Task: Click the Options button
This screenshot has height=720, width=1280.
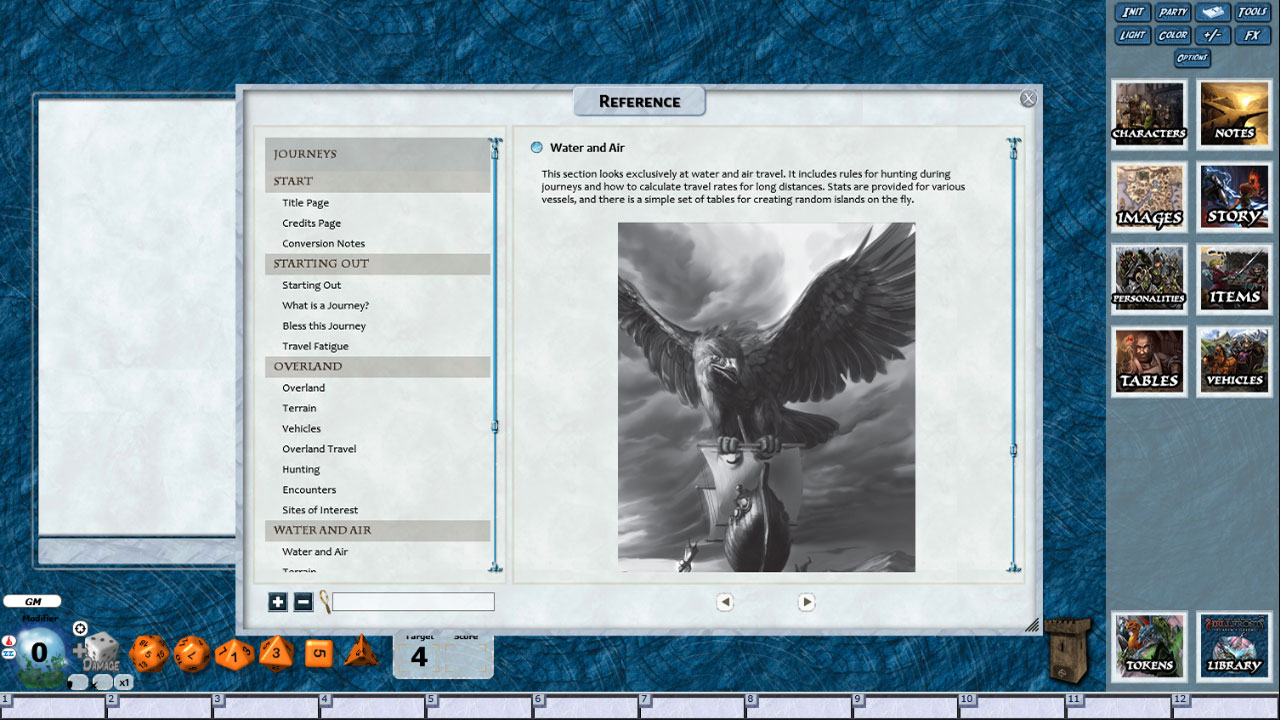Action: coord(1192,58)
